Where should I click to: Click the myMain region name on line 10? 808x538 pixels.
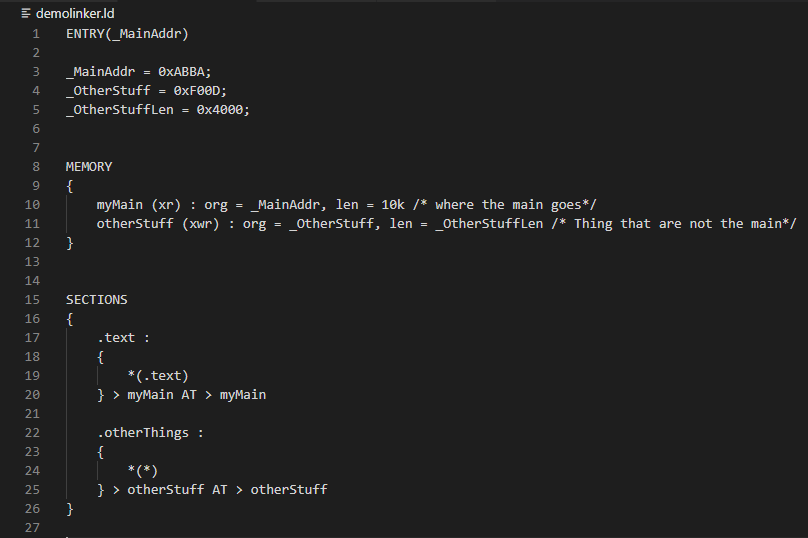[x=120, y=205]
